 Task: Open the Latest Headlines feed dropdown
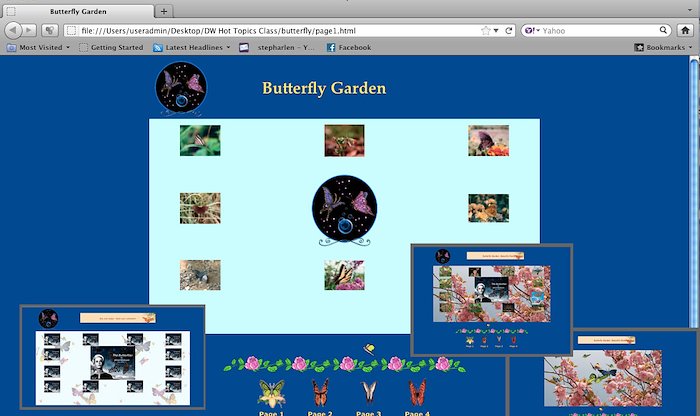pyautogui.click(x=192, y=47)
